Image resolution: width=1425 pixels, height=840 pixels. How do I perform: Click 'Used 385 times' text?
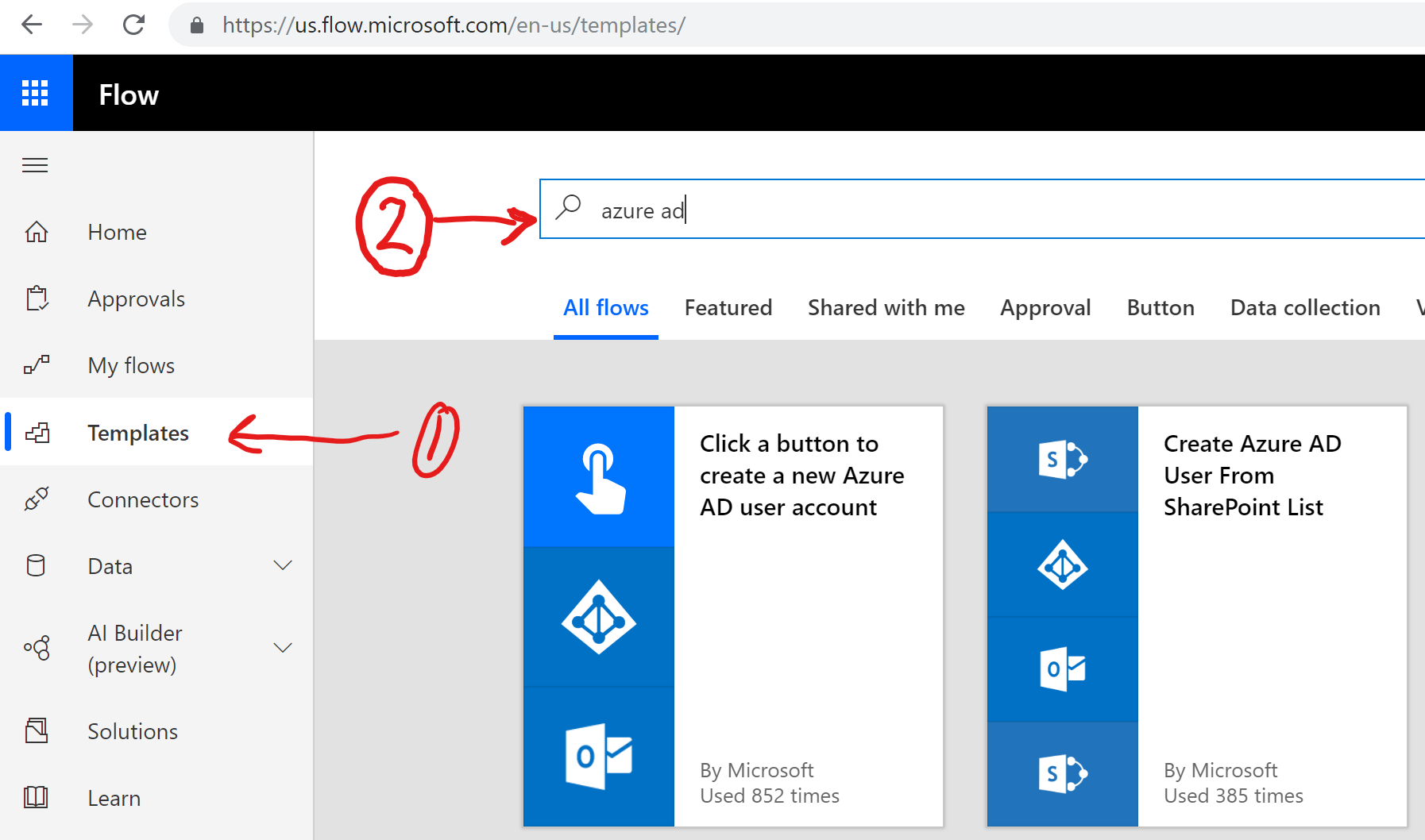click(x=1233, y=796)
